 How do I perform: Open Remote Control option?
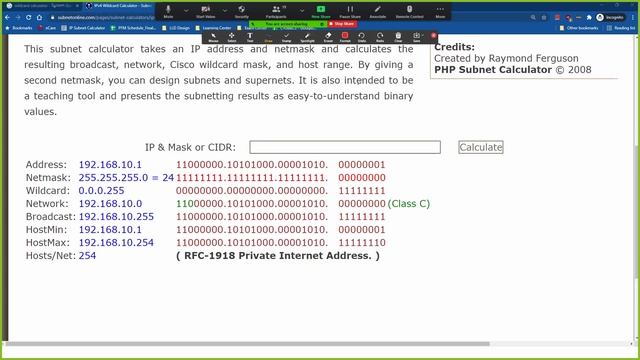tap(409, 11)
